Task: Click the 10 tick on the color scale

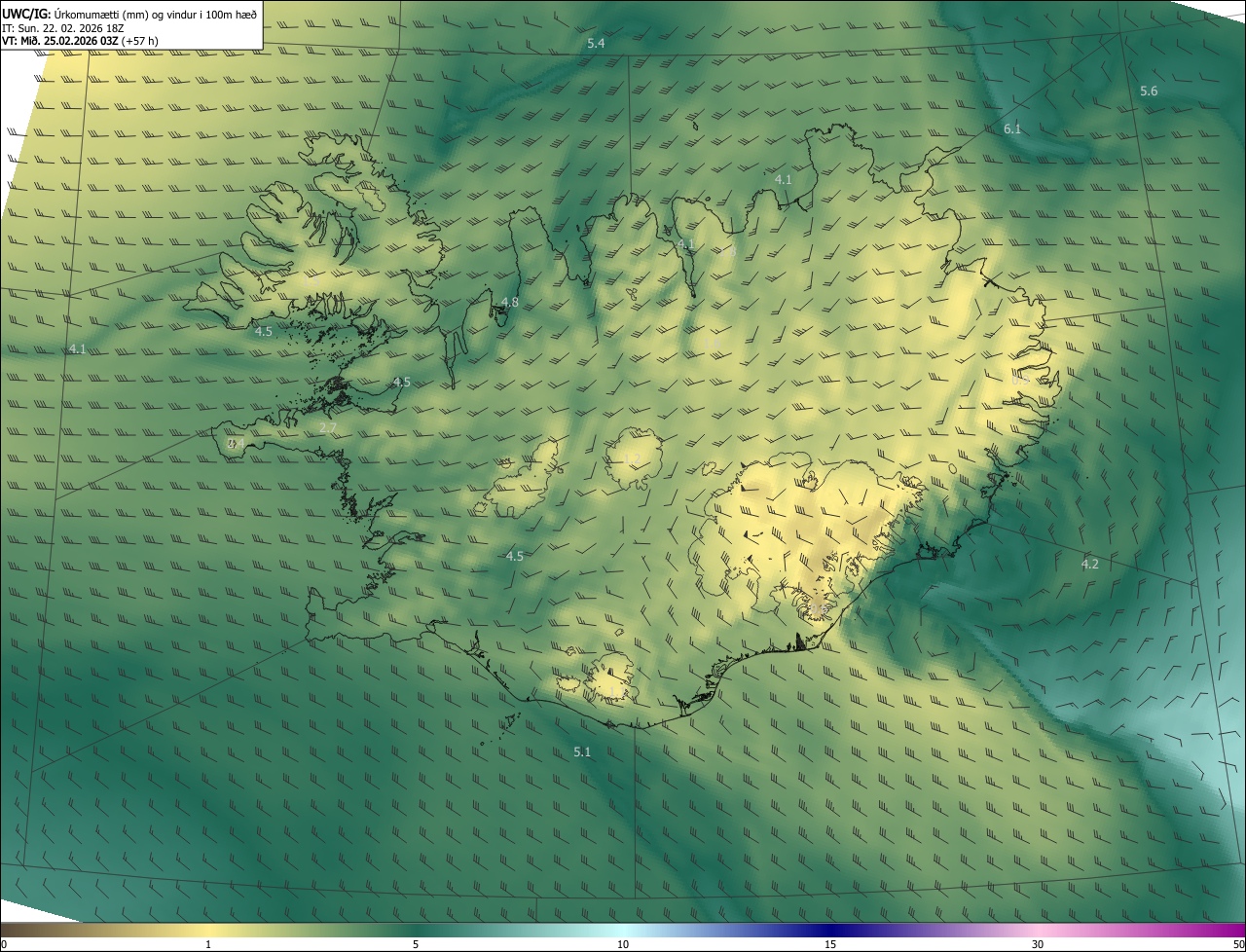Action: [x=623, y=944]
